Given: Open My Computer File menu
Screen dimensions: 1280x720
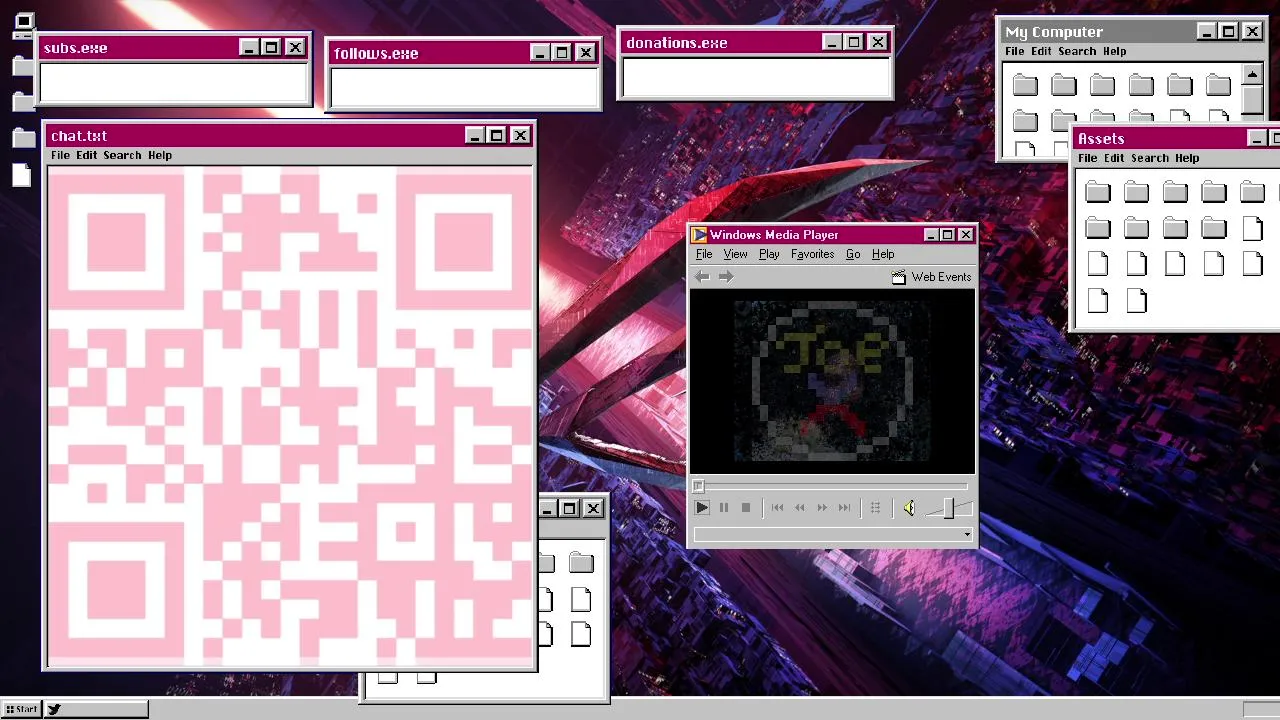Looking at the screenshot, I should pos(1015,51).
